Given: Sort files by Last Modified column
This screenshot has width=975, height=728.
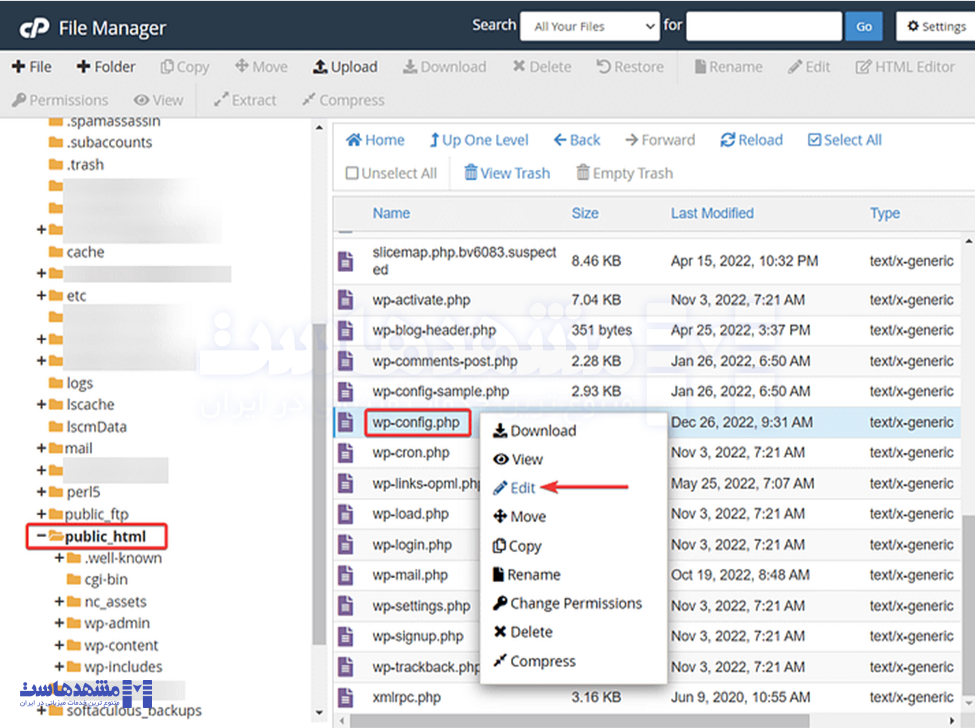Looking at the screenshot, I should click(x=712, y=213).
